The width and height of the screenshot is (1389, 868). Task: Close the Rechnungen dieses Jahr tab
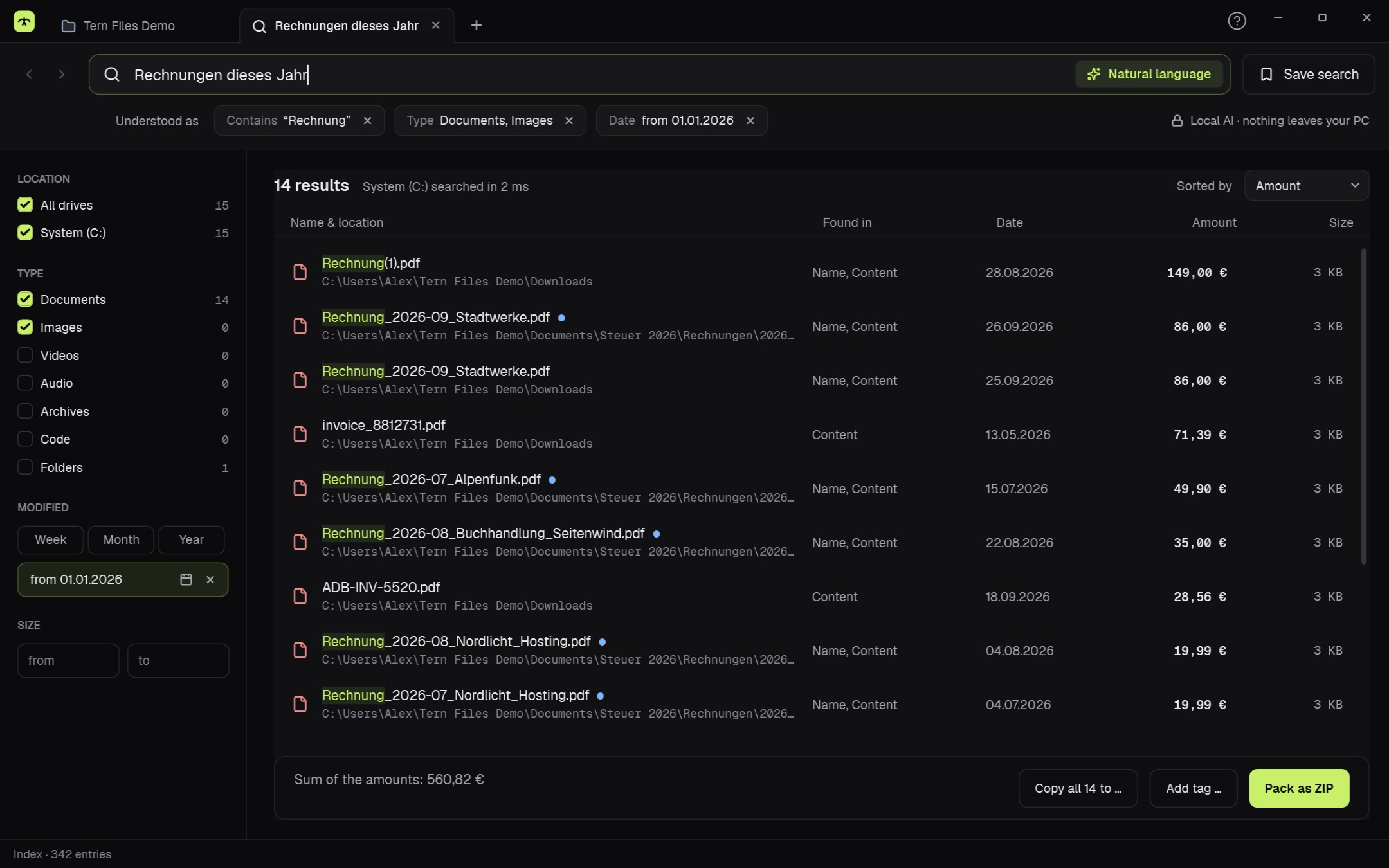pyautogui.click(x=436, y=25)
